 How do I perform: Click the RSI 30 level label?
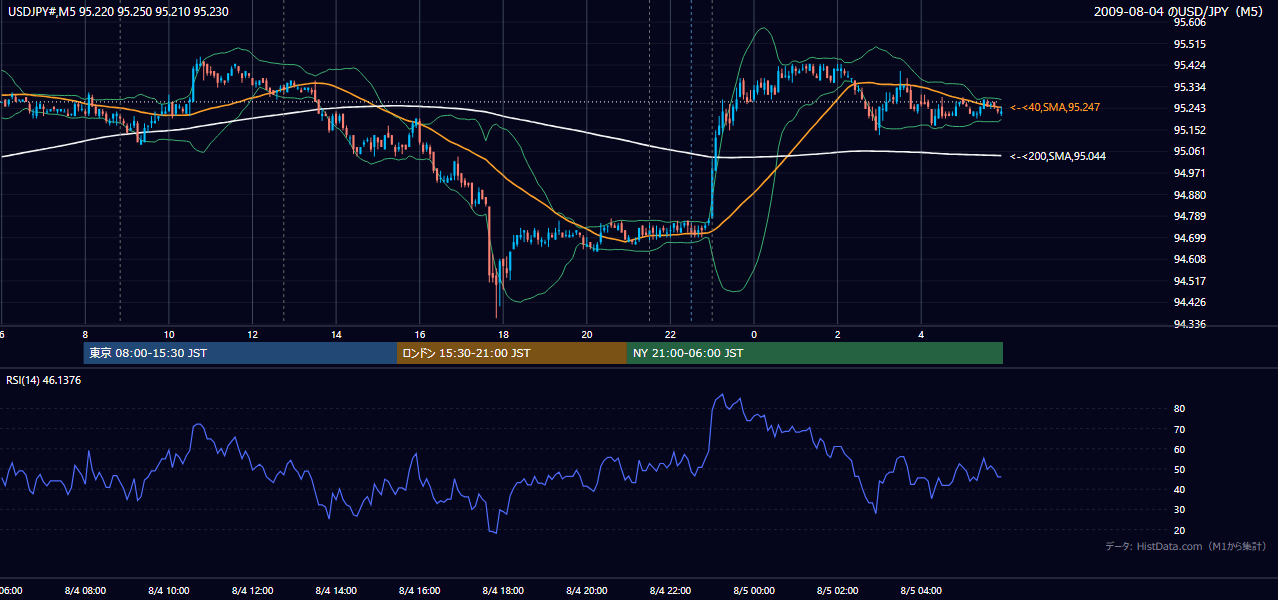[1180, 510]
